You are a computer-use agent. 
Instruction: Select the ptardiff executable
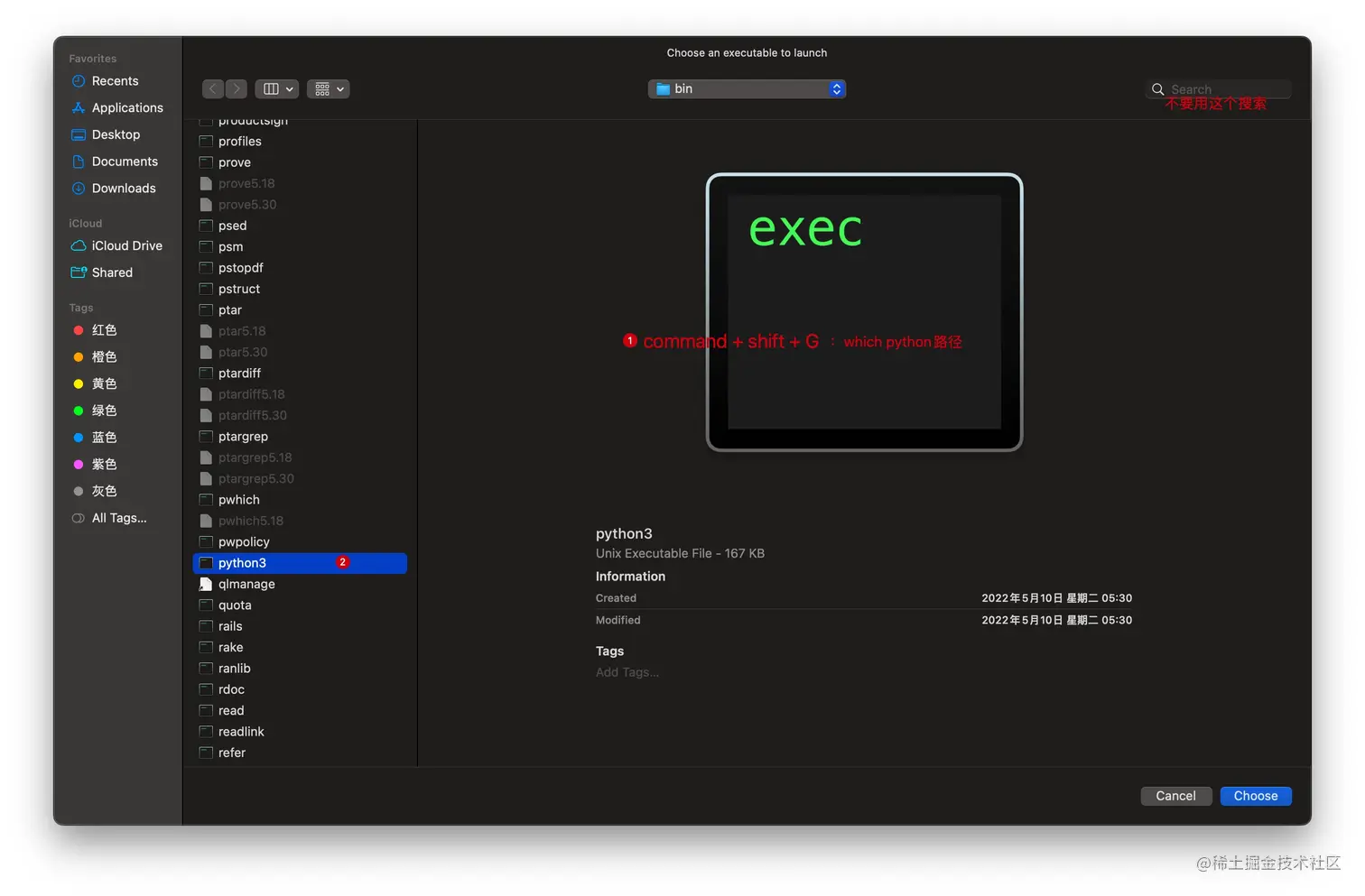(x=300, y=373)
